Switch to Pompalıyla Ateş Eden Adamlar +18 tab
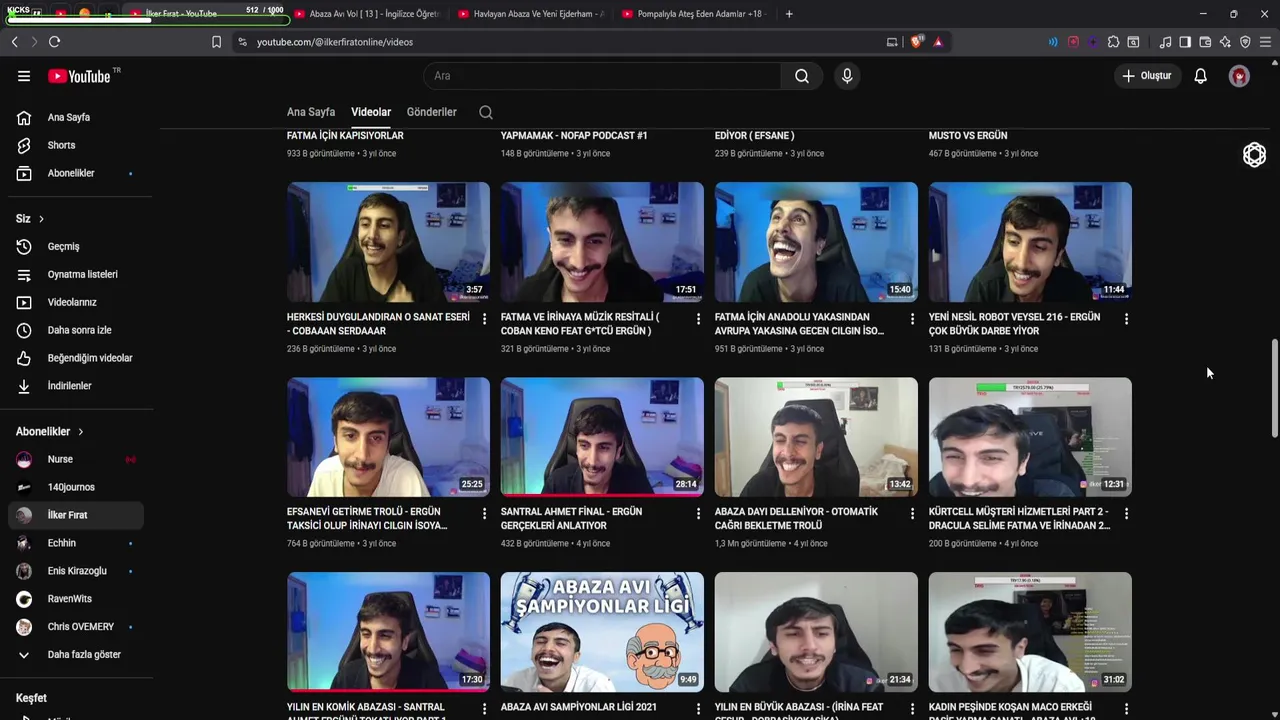 696,14
